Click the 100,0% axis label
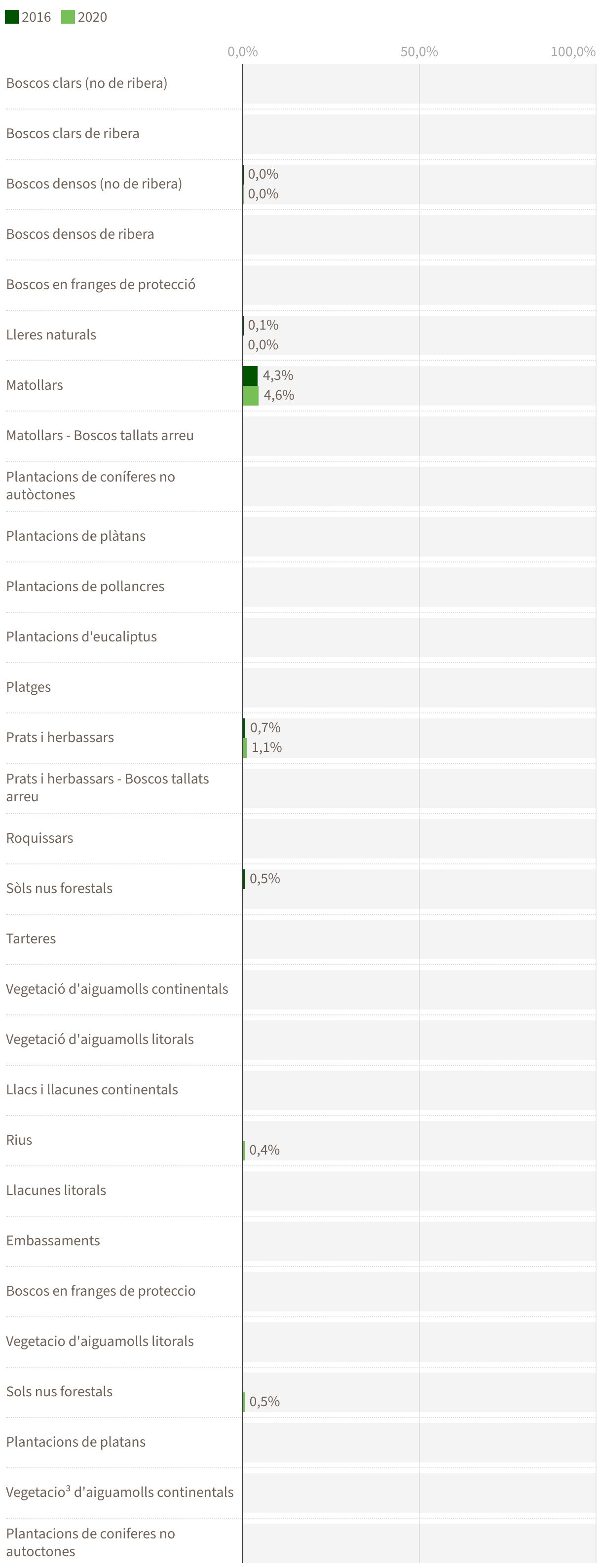 573,52
